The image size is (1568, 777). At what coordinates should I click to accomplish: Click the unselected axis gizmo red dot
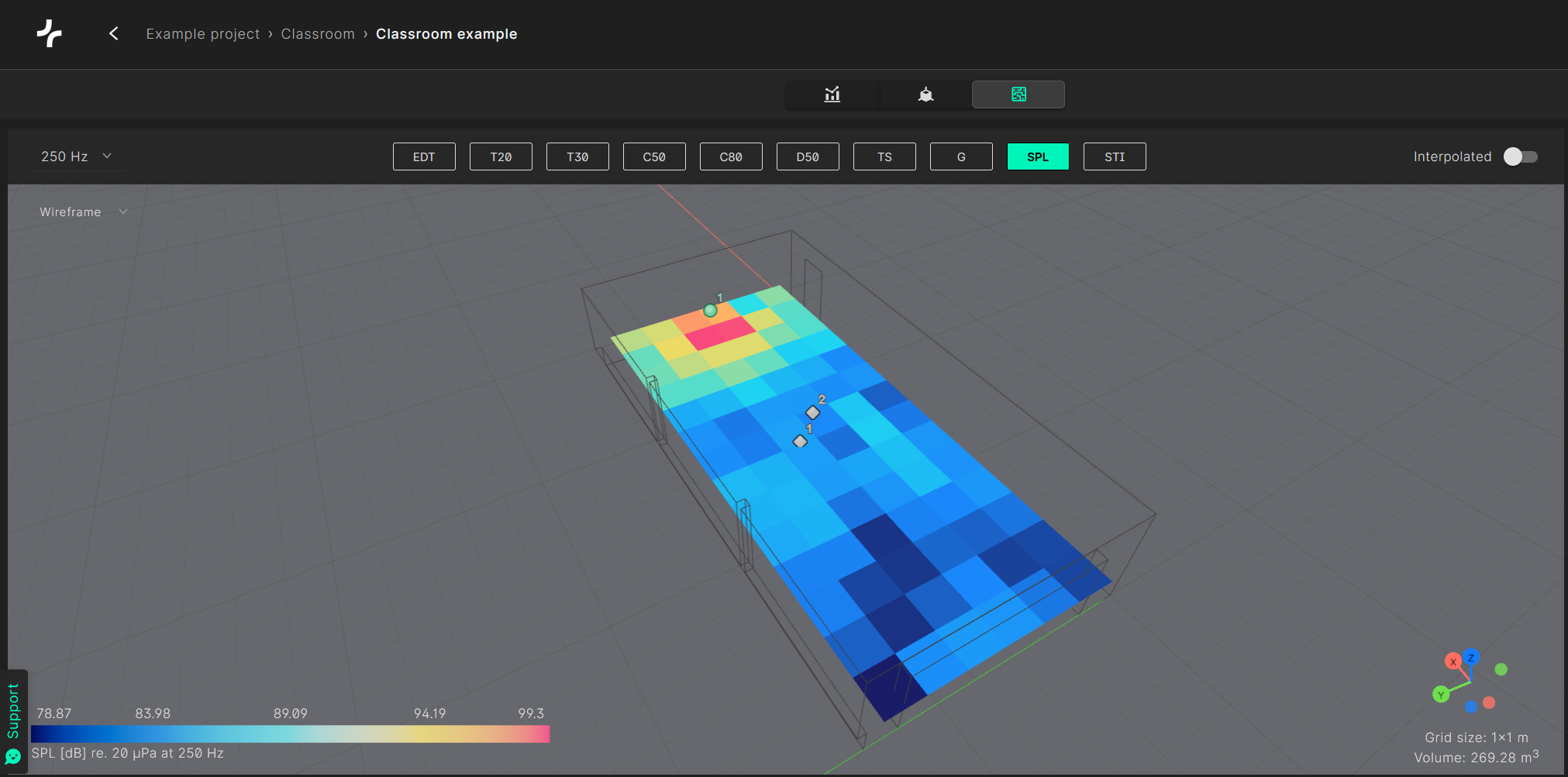click(x=1489, y=703)
